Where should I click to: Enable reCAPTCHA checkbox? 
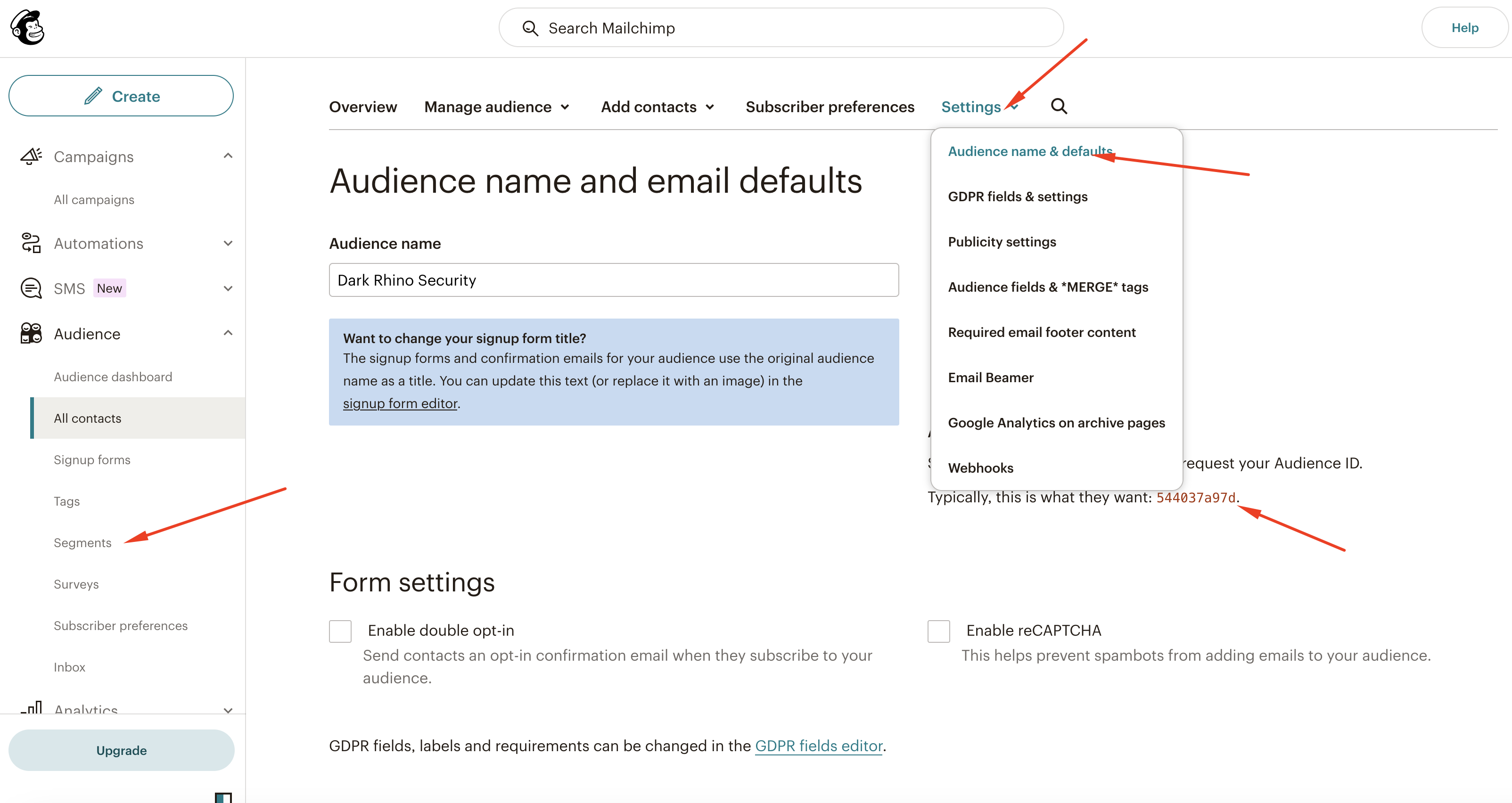(938, 631)
